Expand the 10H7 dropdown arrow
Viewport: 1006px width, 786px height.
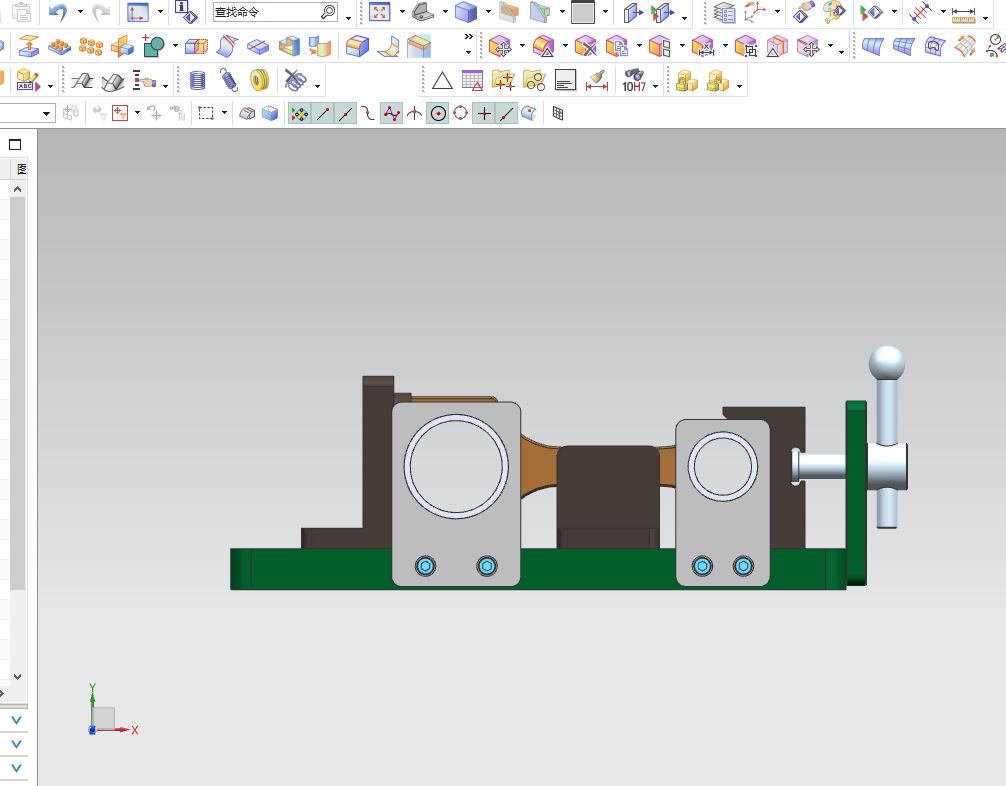tap(656, 86)
